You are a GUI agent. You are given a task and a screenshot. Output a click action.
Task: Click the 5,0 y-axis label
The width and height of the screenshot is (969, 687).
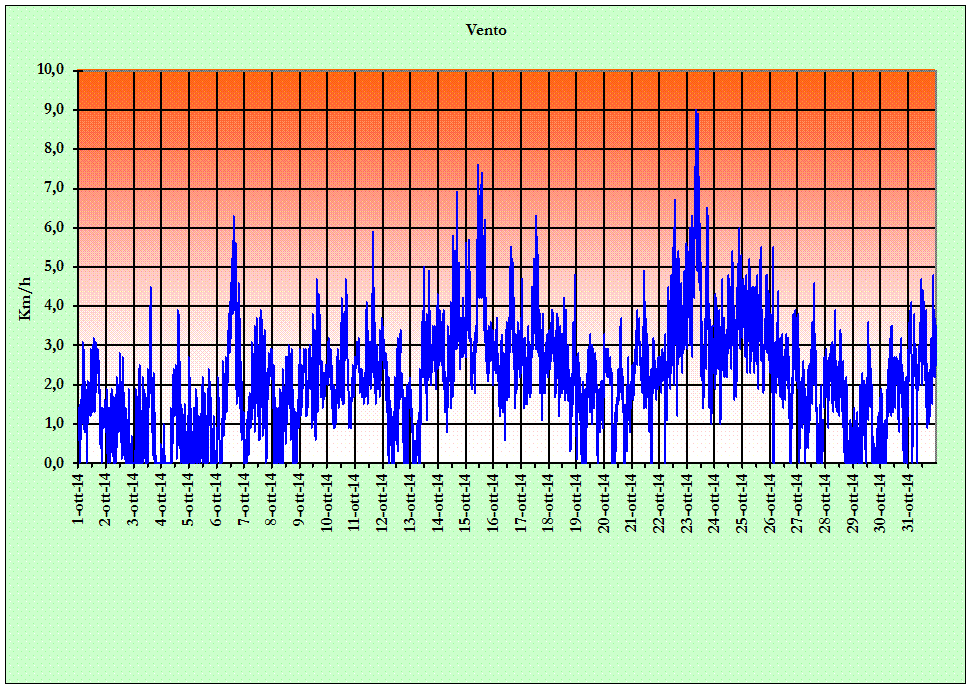(x=54, y=266)
